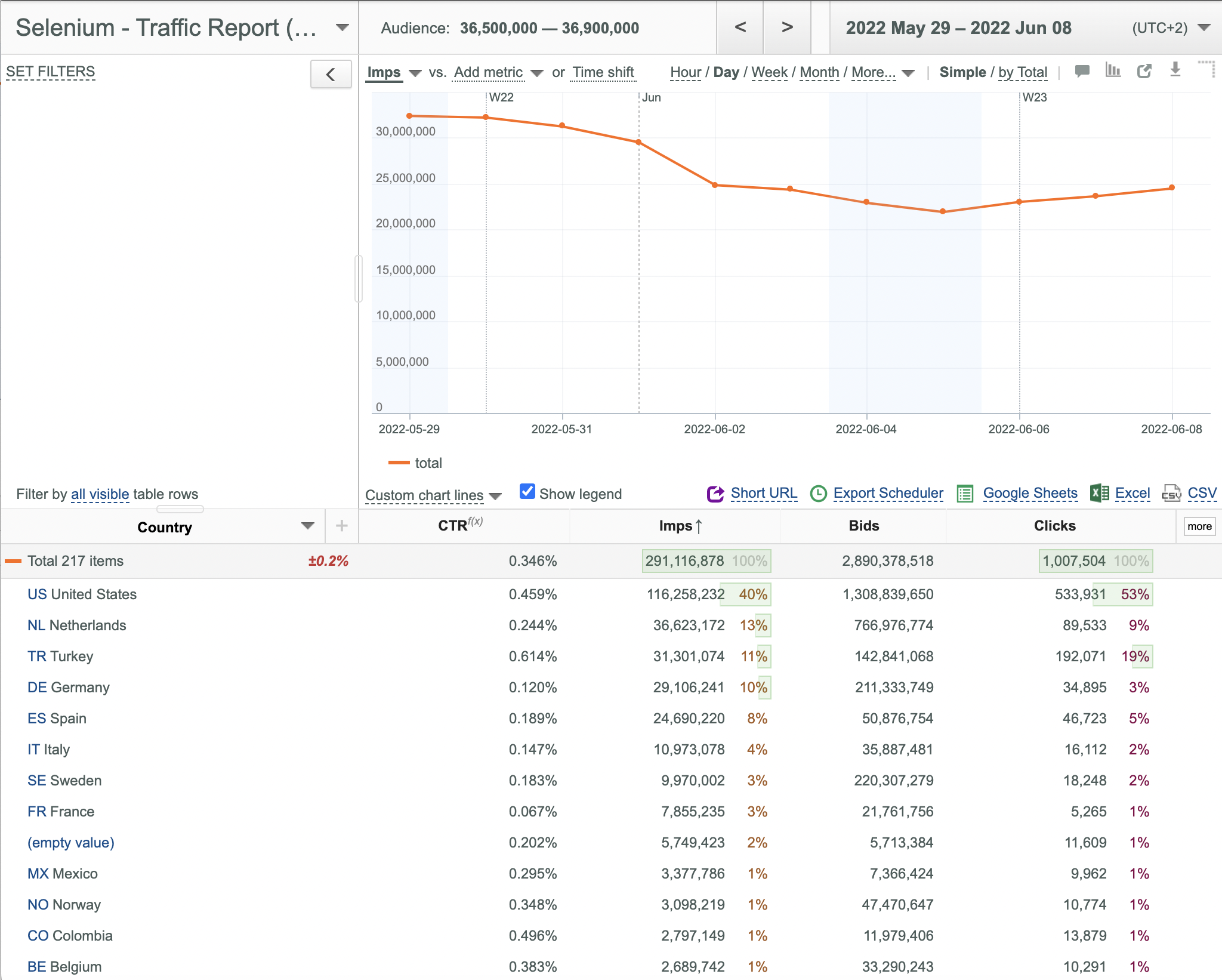Uncheck the Show legend checkbox
Viewport: 1222px width, 980px height.
point(527,492)
